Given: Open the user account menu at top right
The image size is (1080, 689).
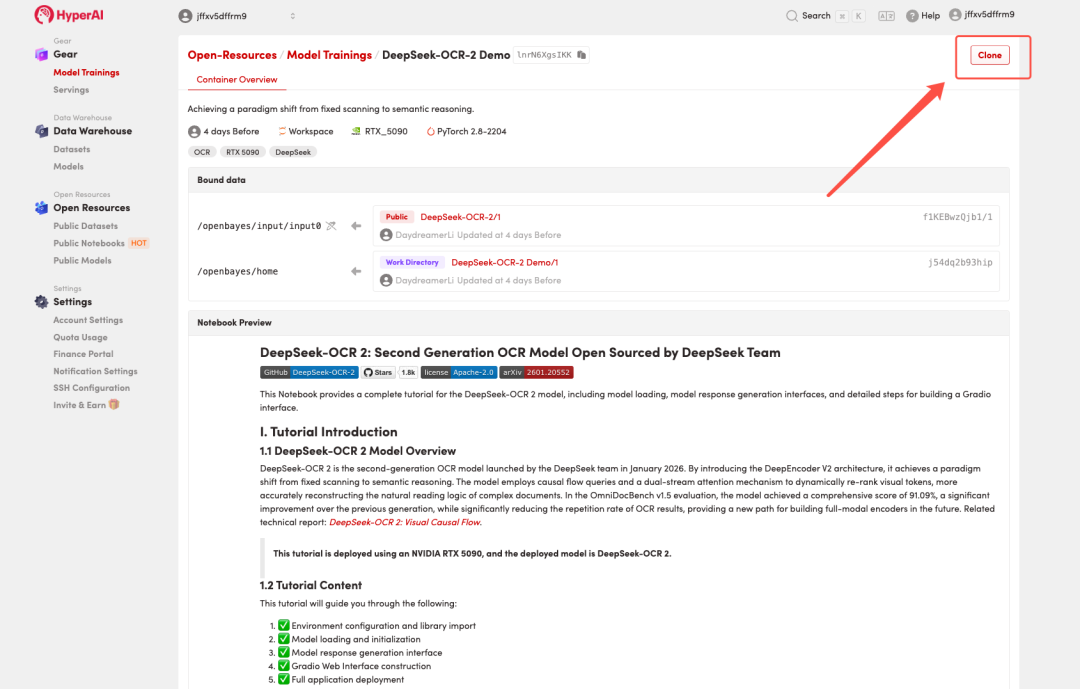Looking at the screenshot, I should [x=982, y=15].
